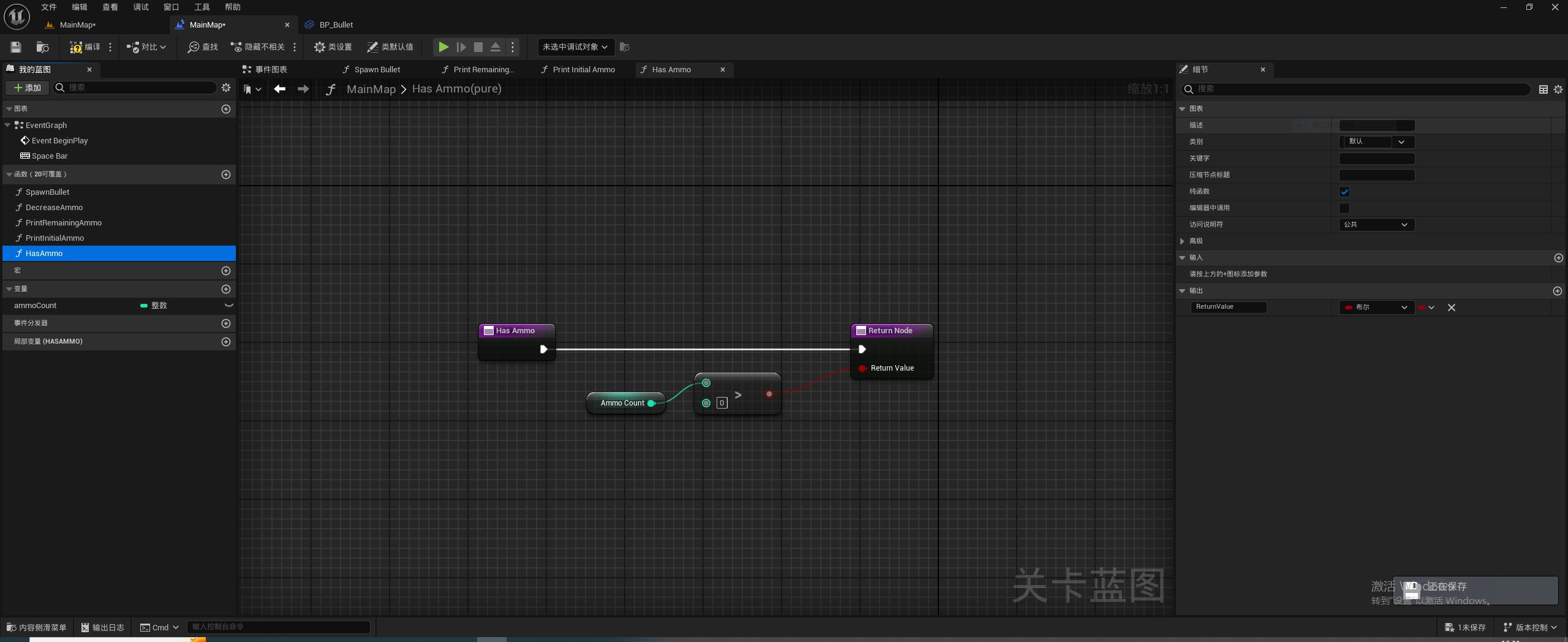The height and width of the screenshot is (642, 1568).
Task: Click the Return Node title
Action: (891, 331)
